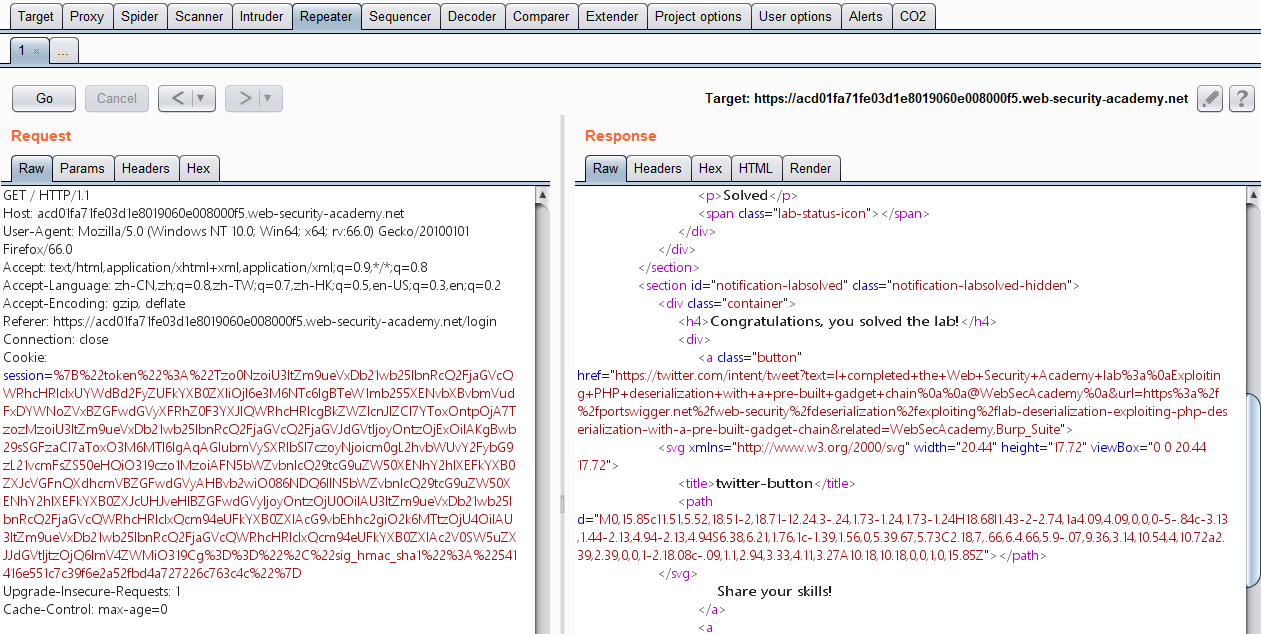This screenshot has height=634, width=1261.
Task: Click the GET / HTTP/1.1 request line
Action: [46, 195]
